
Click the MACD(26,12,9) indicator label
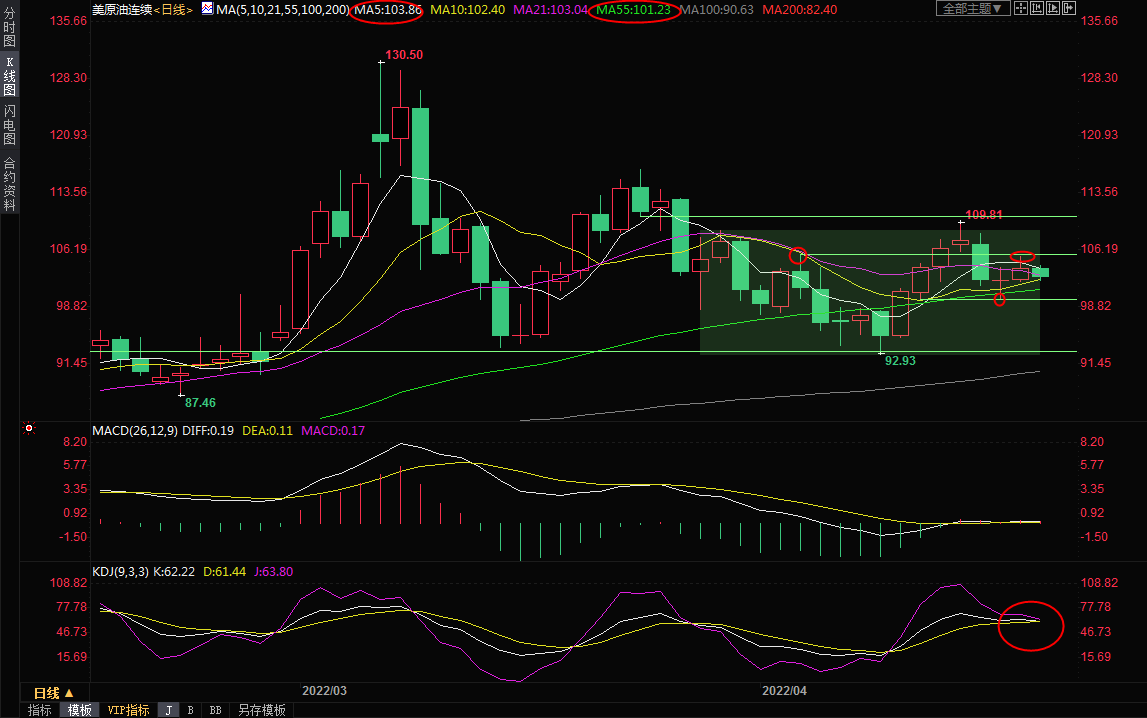click(x=135, y=431)
